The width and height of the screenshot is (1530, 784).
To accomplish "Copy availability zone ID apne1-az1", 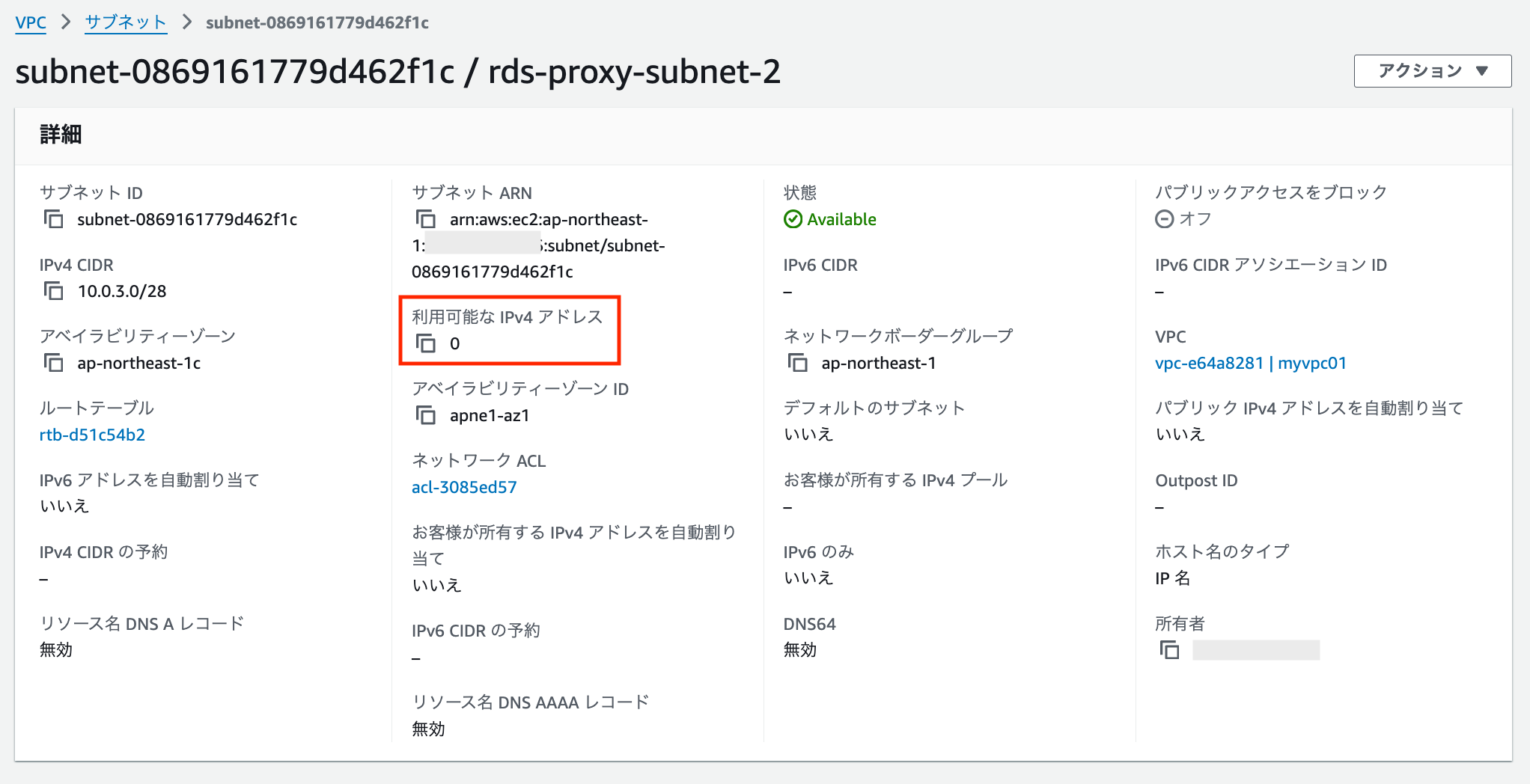I will [x=426, y=415].
